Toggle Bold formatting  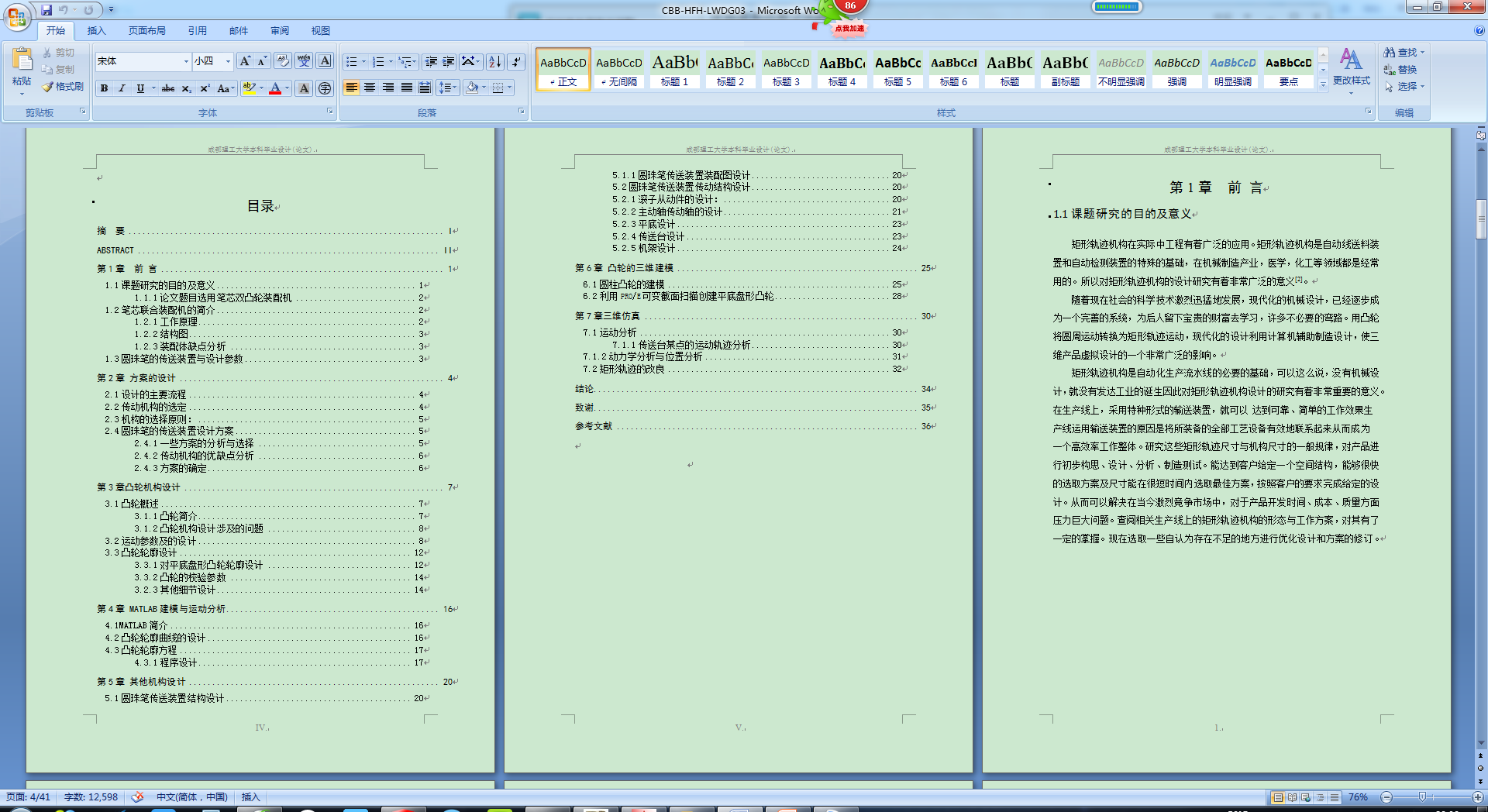click(x=104, y=88)
